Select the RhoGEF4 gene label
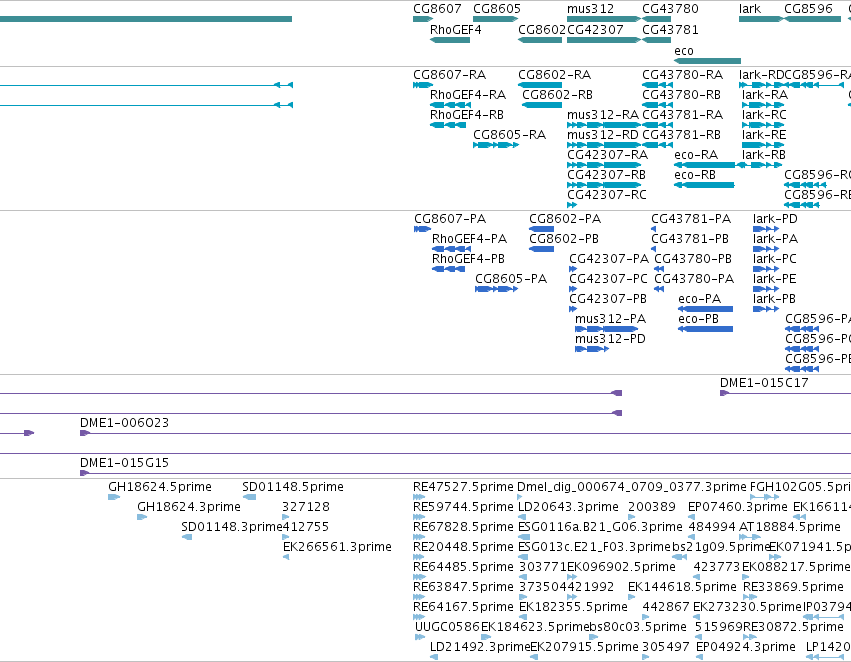 [x=455, y=30]
